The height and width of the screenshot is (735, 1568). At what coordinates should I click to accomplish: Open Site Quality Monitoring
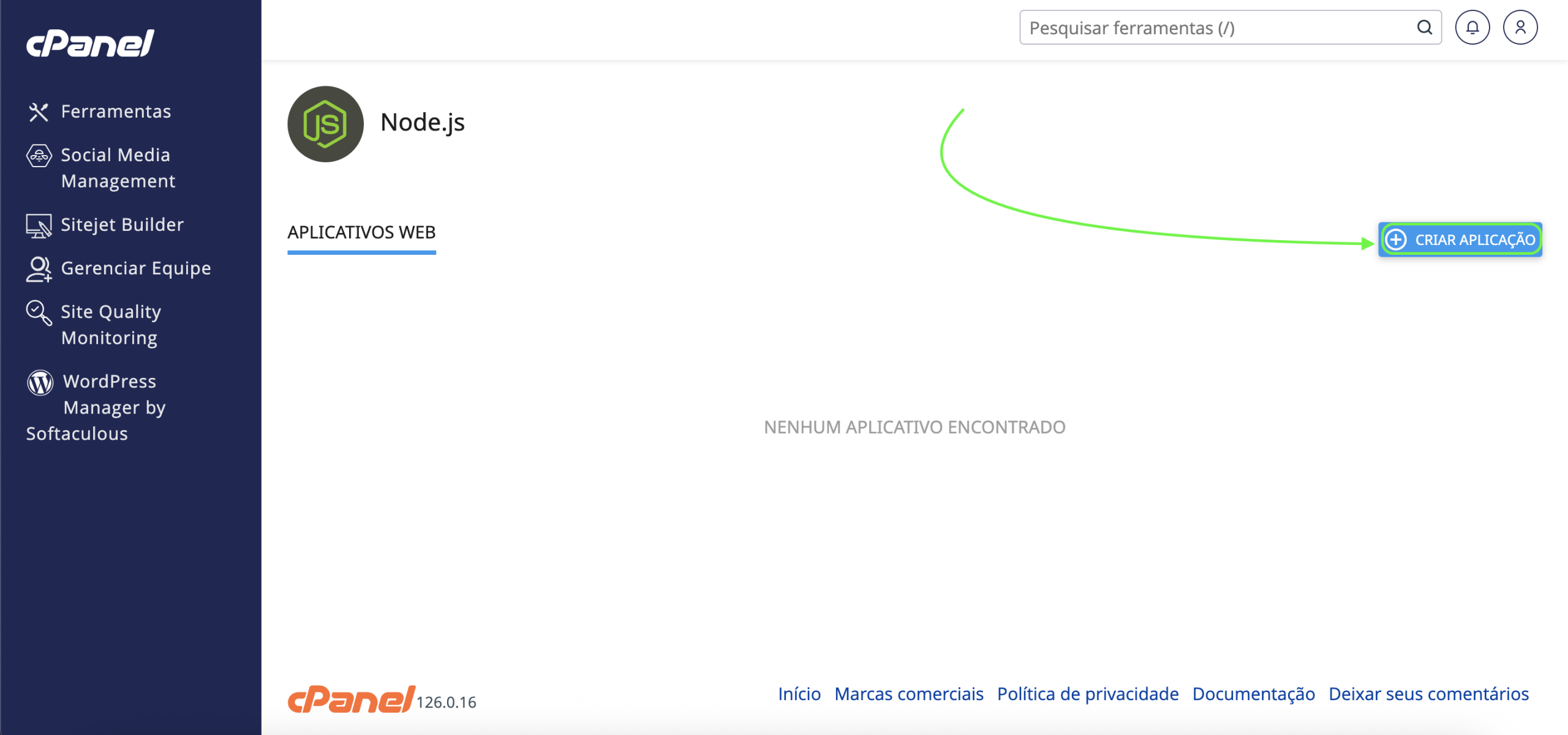(110, 325)
